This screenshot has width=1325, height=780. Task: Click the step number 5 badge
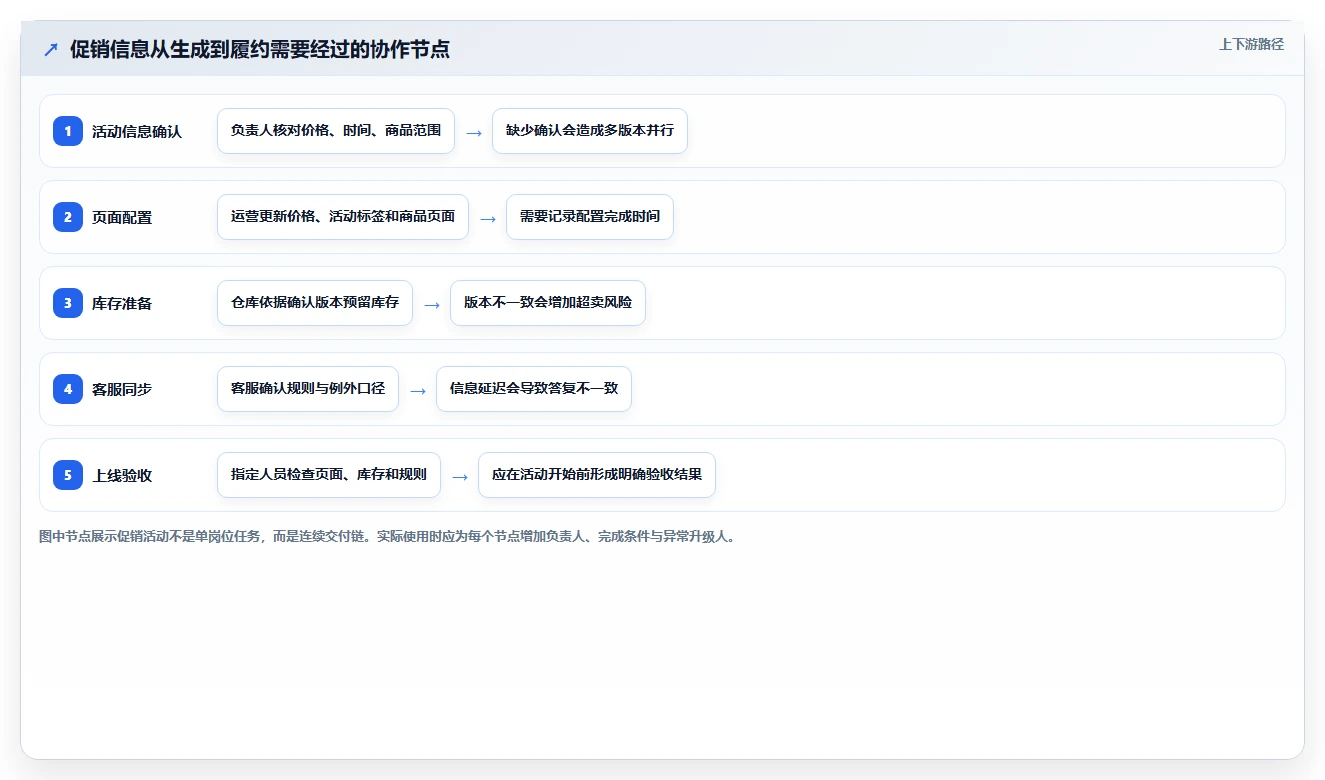(x=68, y=475)
